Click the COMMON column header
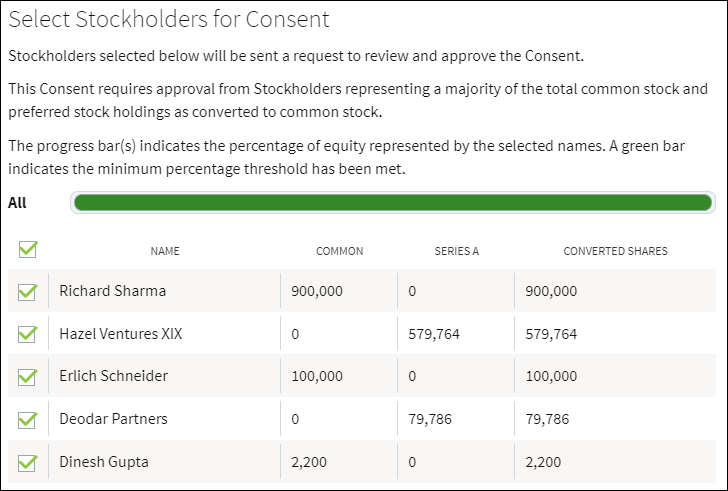This screenshot has width=728, height=491. click(x=339, y=251)
